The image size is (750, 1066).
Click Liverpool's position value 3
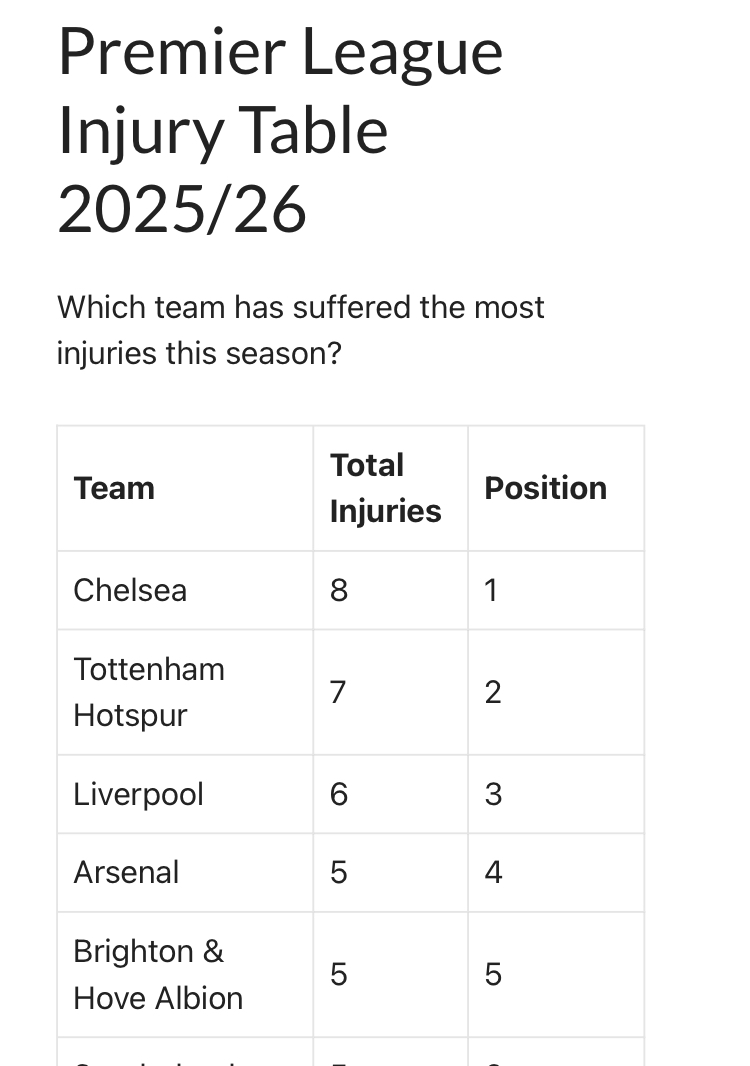492,794
